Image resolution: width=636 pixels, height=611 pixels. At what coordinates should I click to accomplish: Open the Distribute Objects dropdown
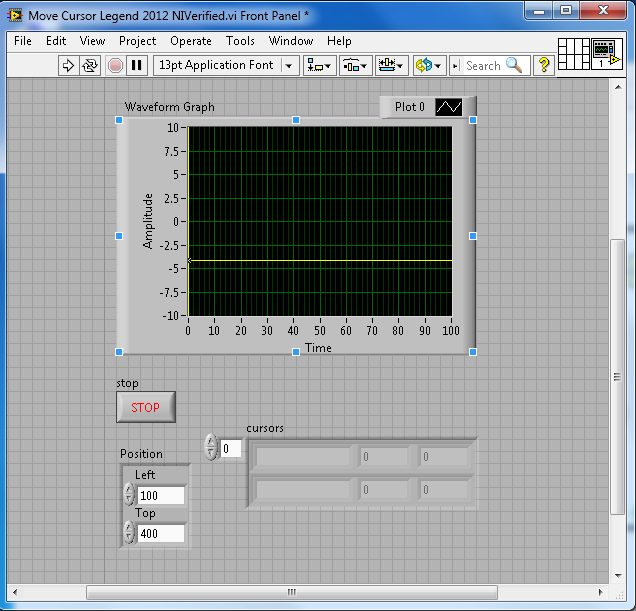(355, 65)
